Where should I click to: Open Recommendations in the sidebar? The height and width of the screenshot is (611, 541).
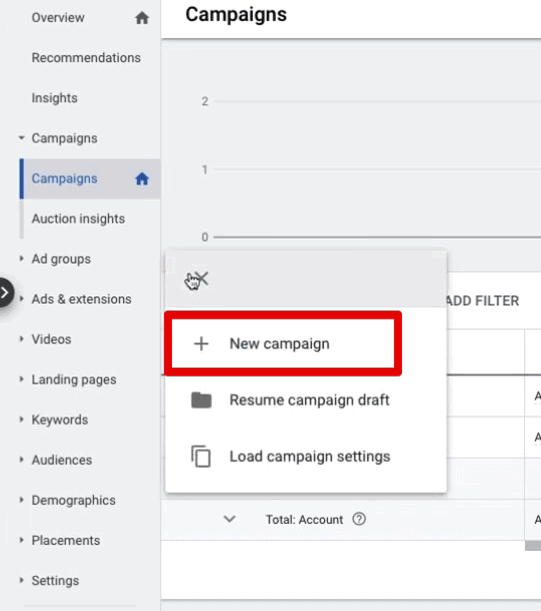[x=86, y=58]
